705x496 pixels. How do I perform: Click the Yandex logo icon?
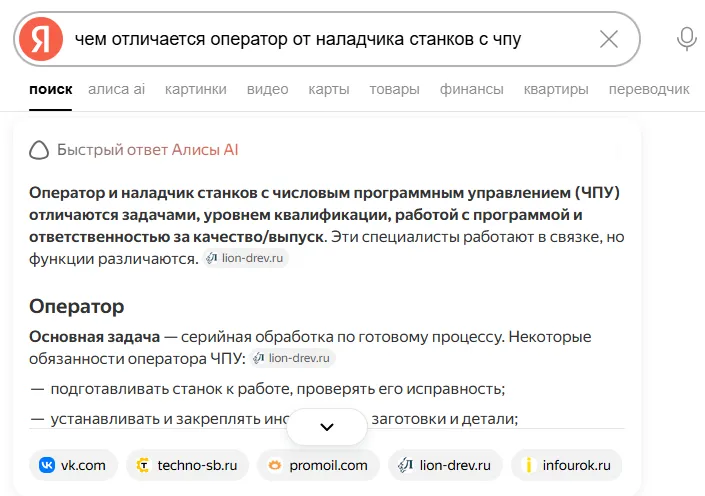point(41,39)
